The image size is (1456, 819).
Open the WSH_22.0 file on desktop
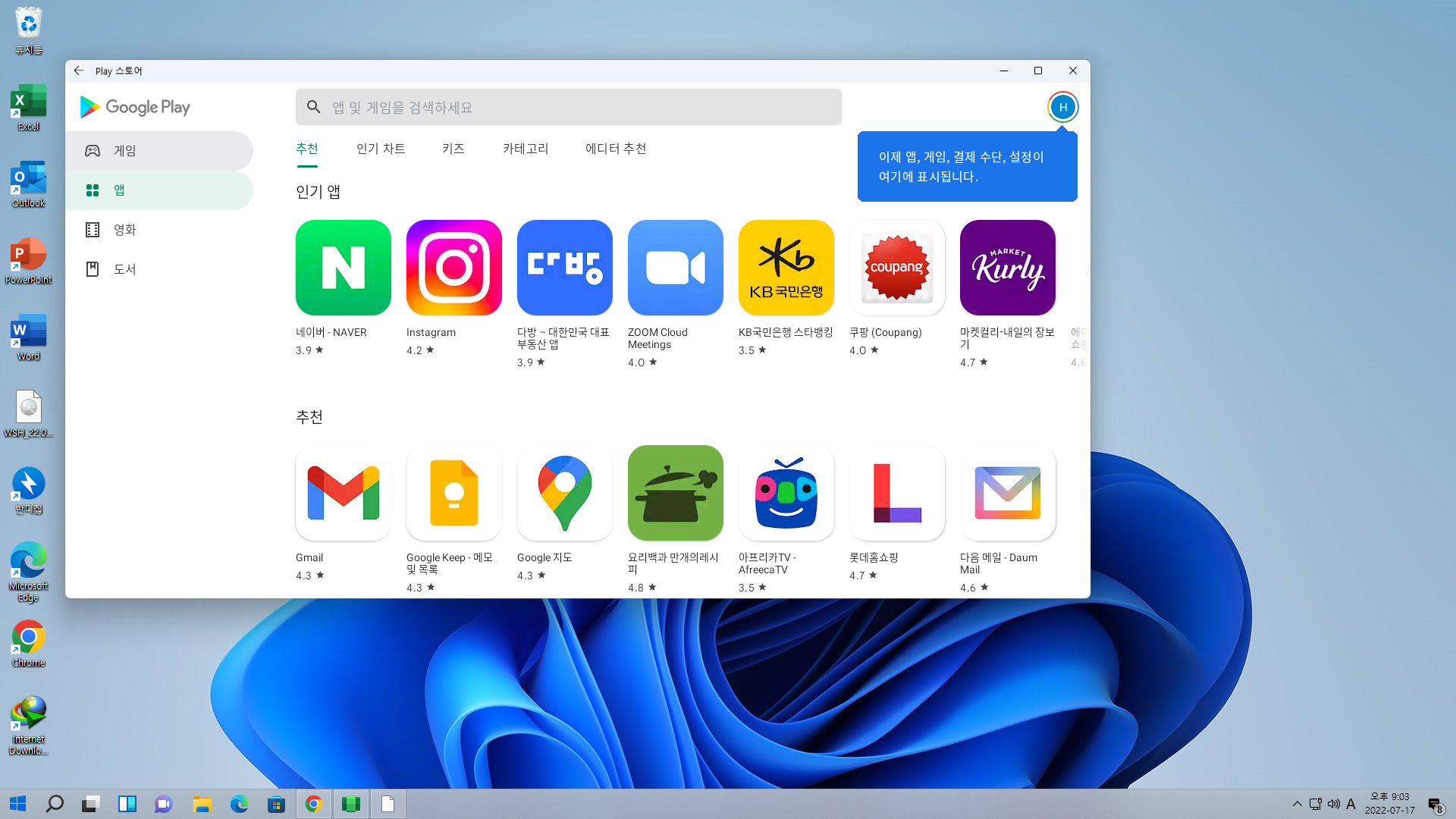point(28,414)
